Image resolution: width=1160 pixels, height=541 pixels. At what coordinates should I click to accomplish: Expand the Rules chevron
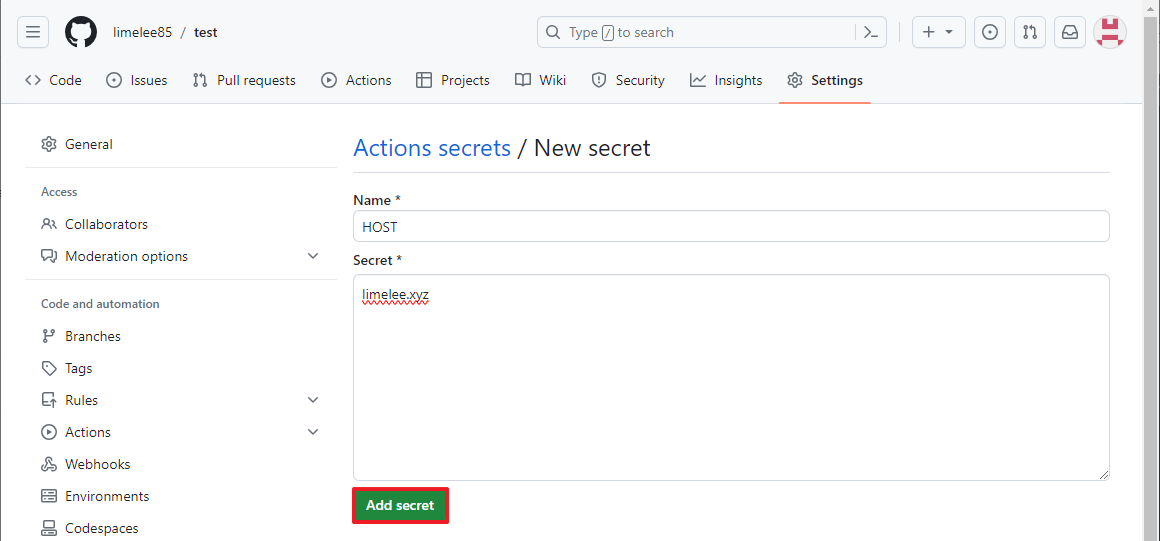tap(313, 400)
